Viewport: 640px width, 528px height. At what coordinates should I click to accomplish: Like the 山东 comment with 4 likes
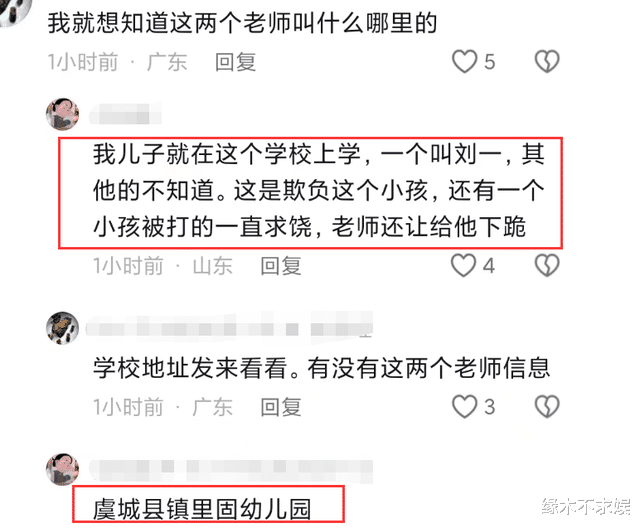[464, 265]
